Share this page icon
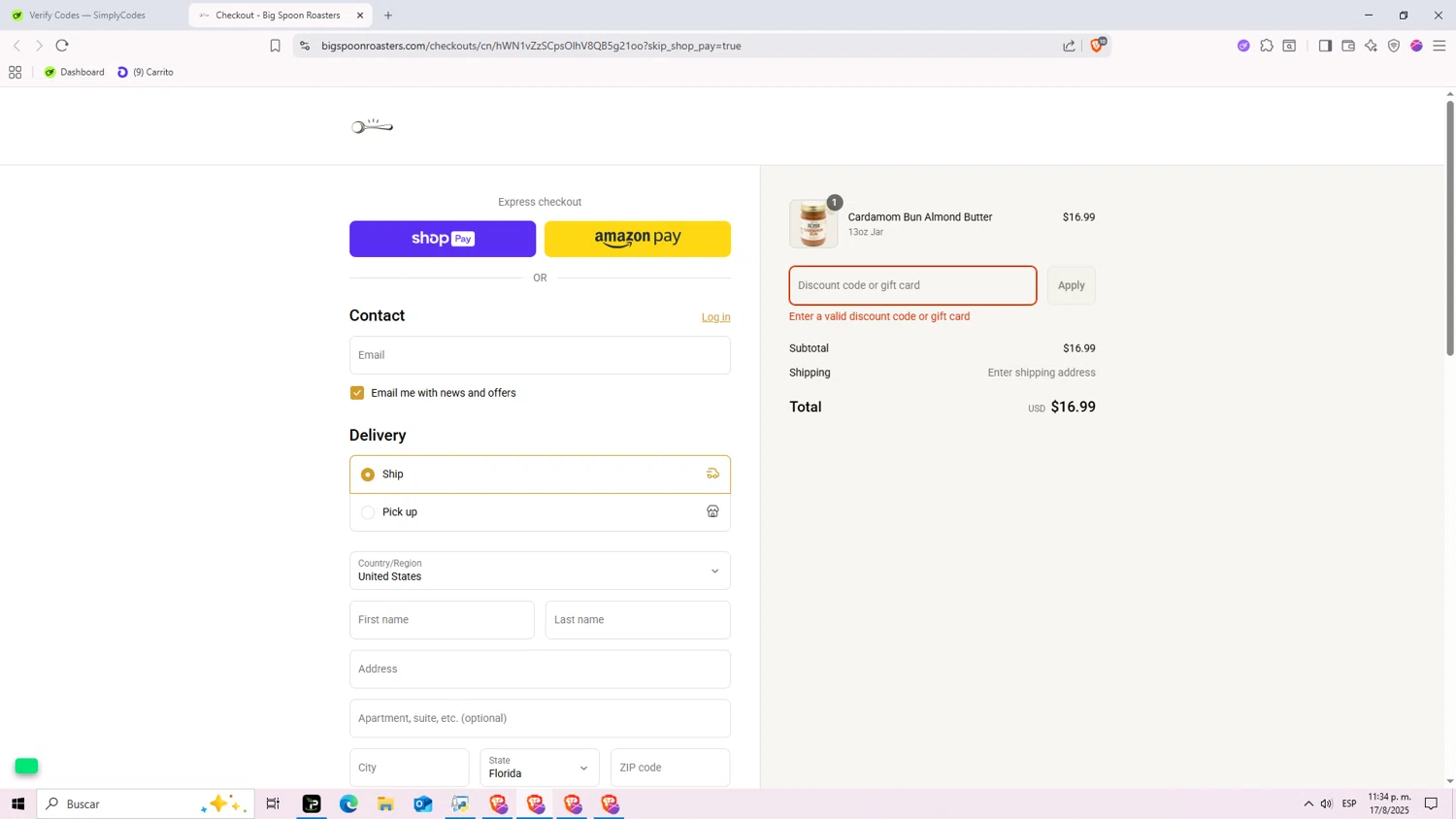Image resolution: width=1456 pixels, height=819 pixels. pos(1069,46)
